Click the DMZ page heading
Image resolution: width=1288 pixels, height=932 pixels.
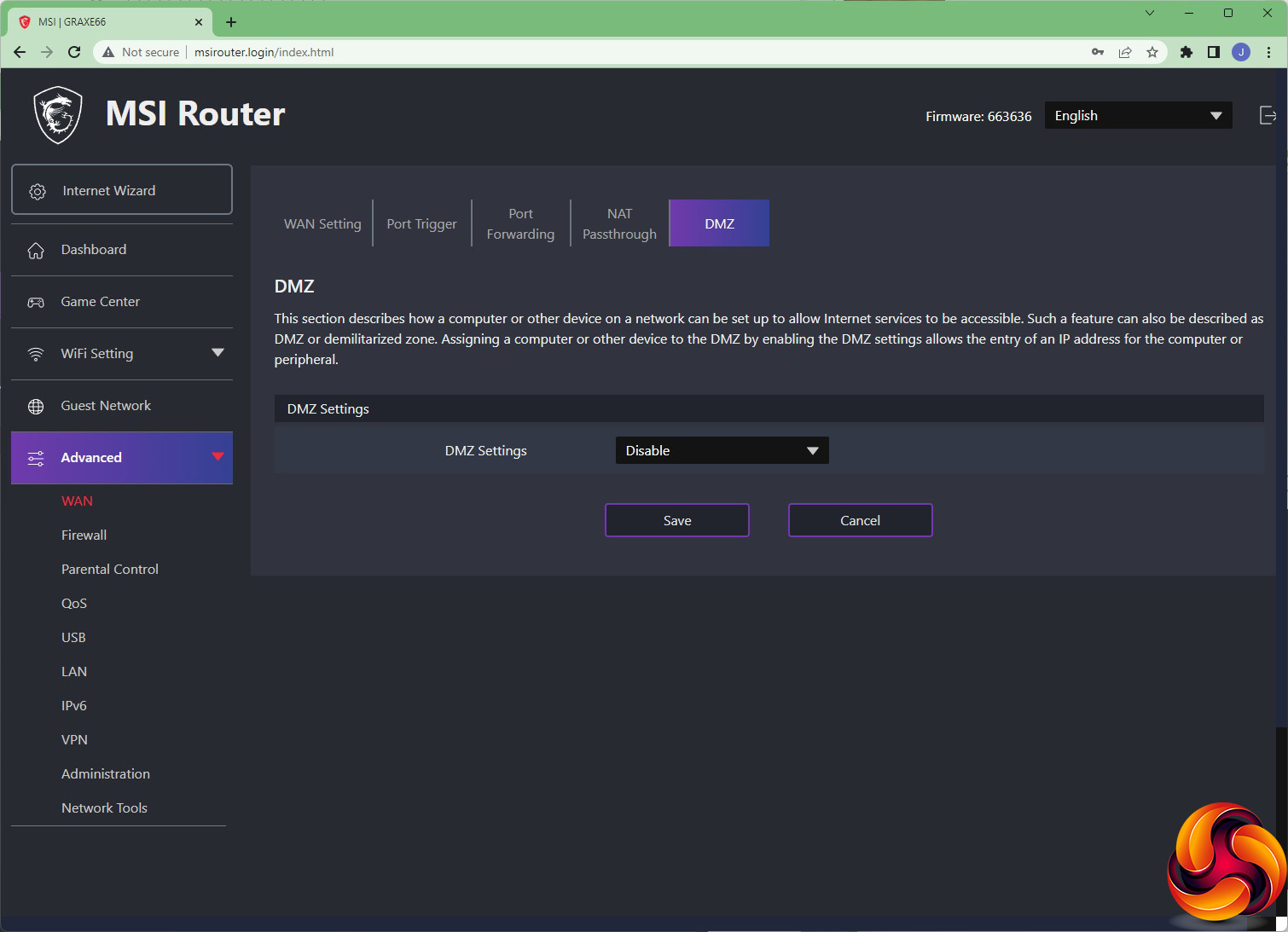(294, 287)
